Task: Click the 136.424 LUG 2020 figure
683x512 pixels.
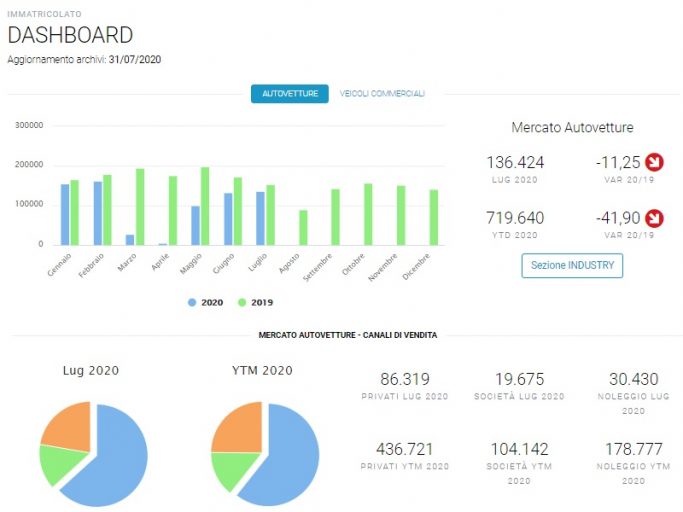Action: [515, 163]
